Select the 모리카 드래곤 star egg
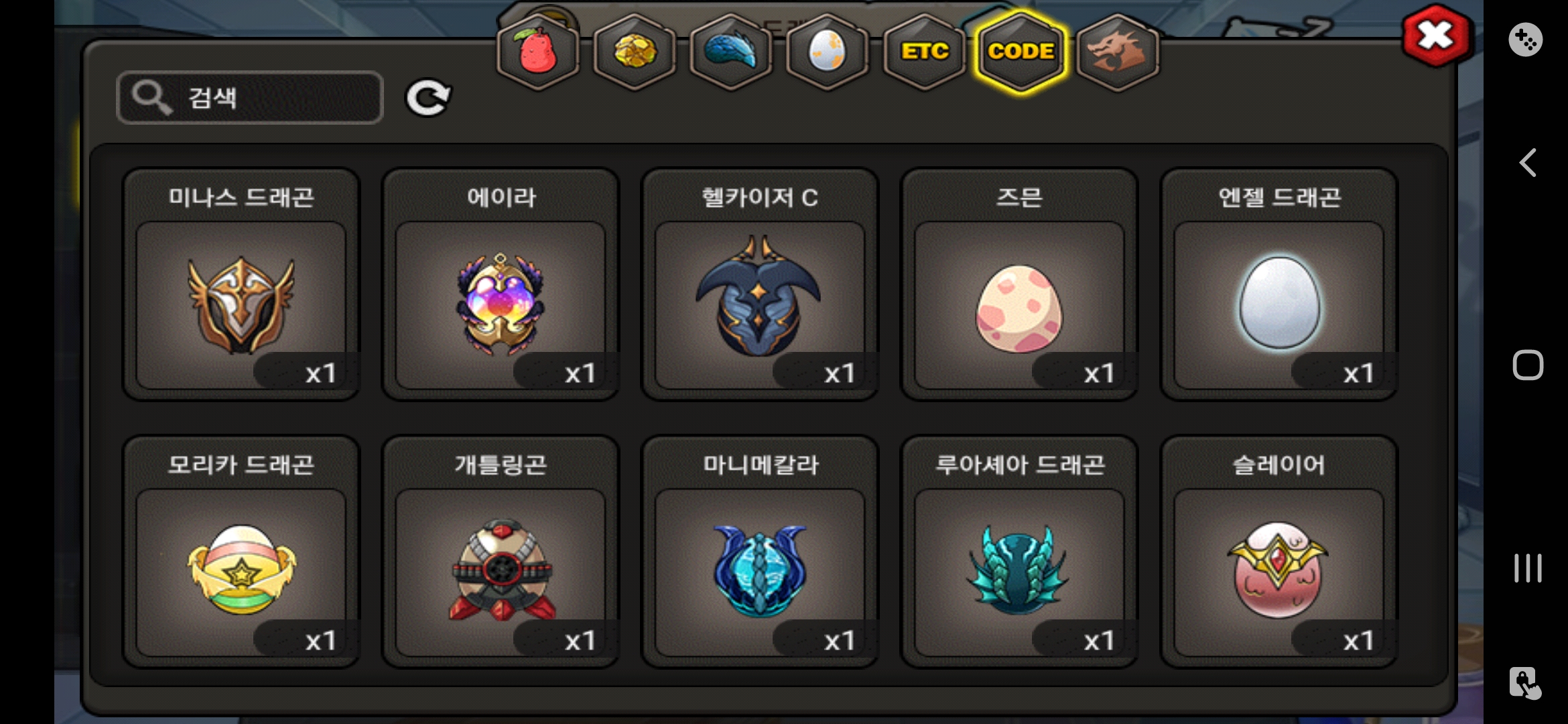Screen dimensions: 1568x724 [241, 552]
